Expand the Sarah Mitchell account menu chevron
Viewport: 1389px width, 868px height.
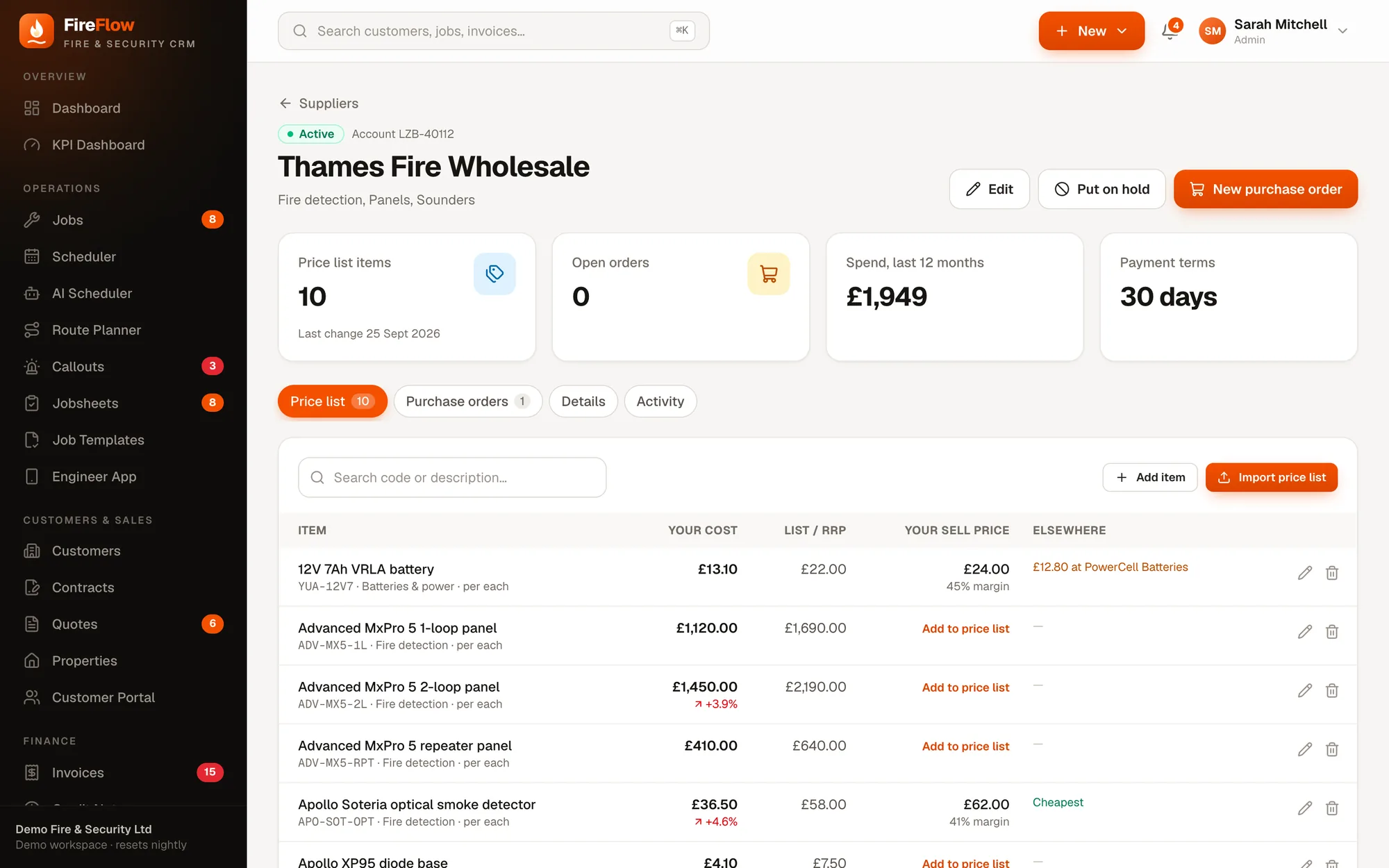(1342, 31)
